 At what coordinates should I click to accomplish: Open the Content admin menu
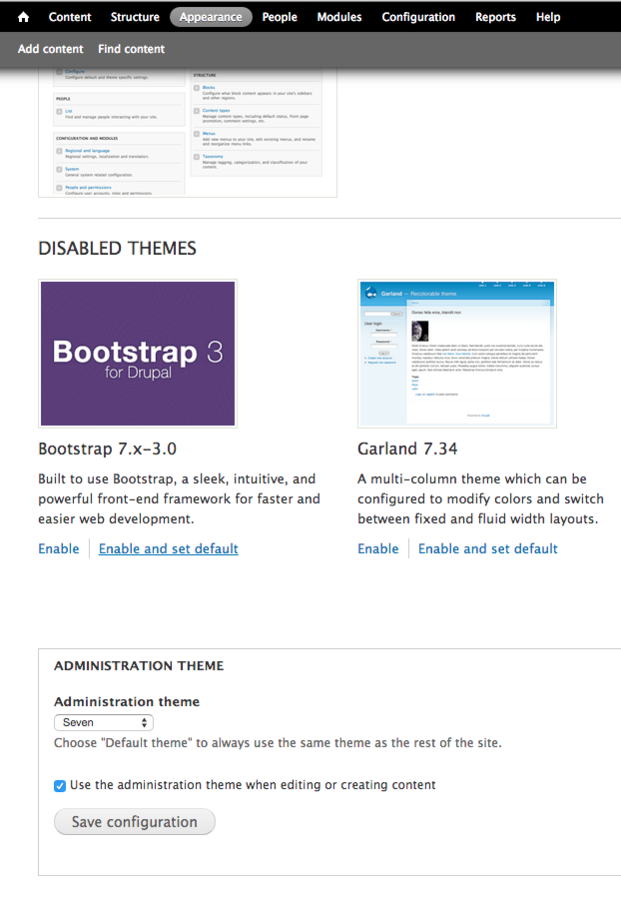click(70, 17)
